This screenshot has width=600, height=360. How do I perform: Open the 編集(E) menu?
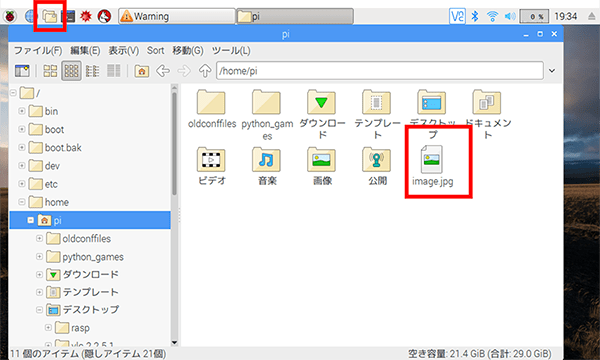tap(85, 50)
